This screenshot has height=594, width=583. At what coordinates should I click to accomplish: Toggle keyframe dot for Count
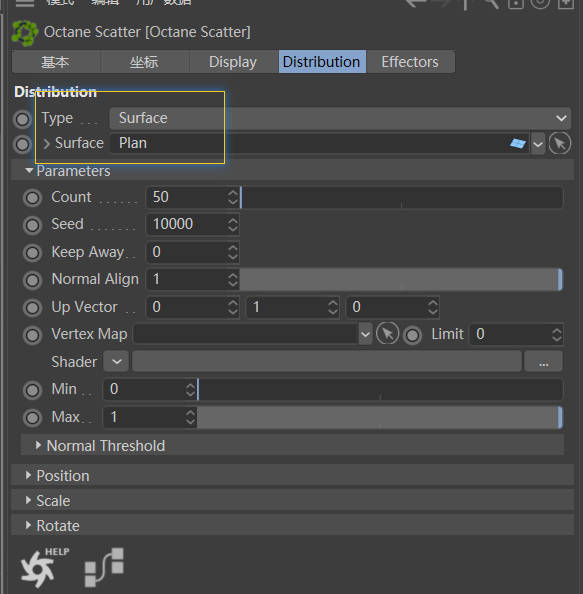pos(32,198)
